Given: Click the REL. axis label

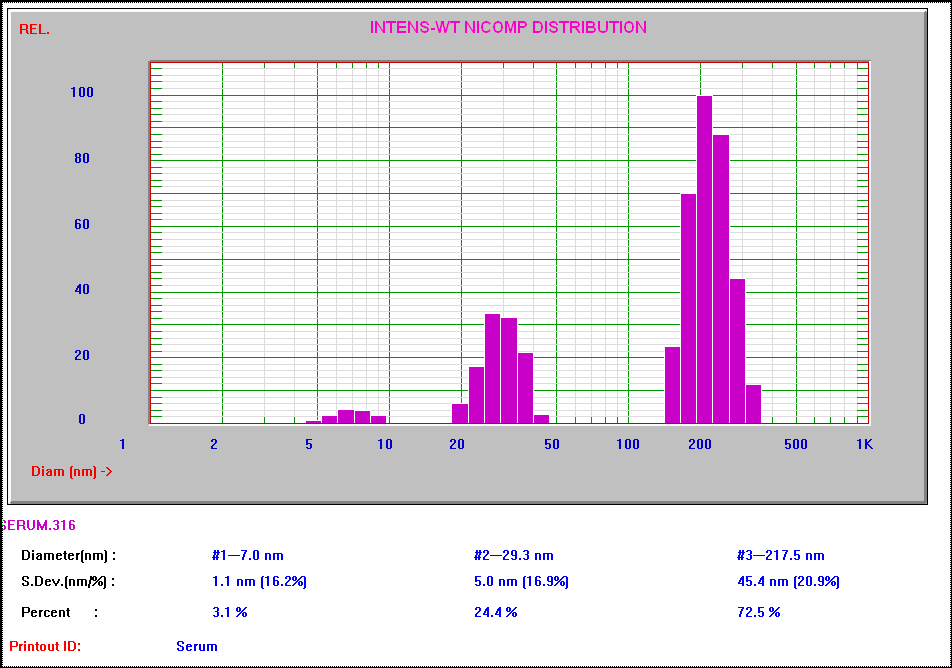Looking at the screenshot, I should click(35, 29).
